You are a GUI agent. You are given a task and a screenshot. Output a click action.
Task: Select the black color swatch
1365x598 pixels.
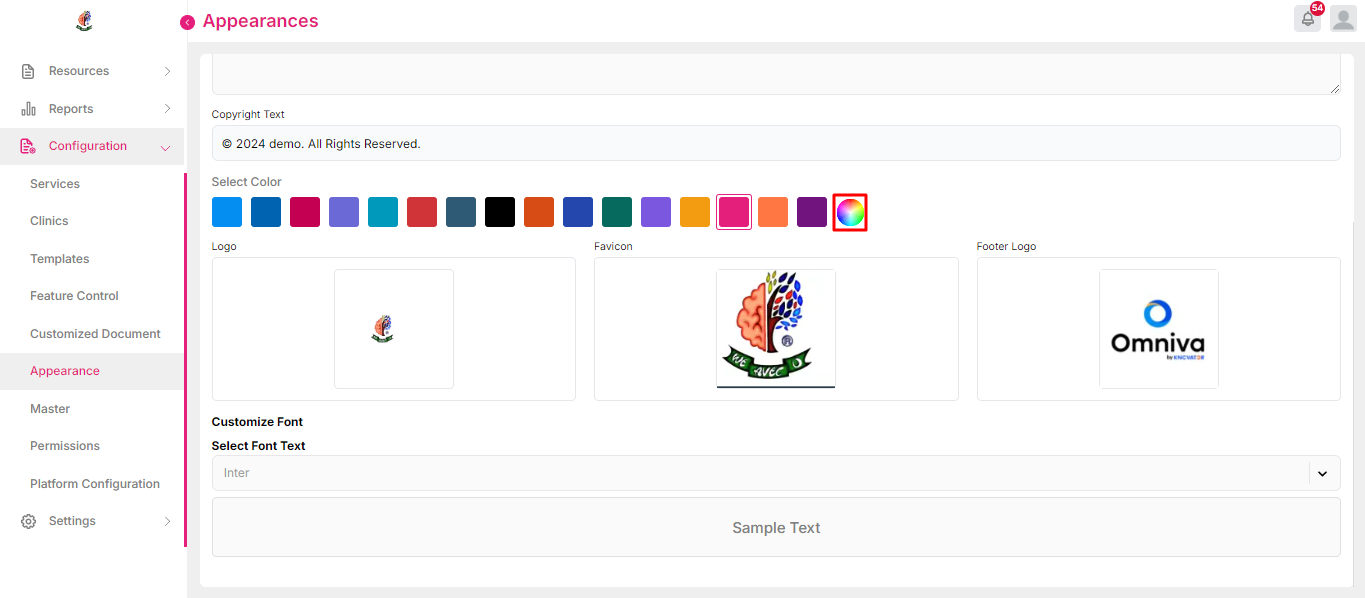pyautogui.click(x=500, y=212)
